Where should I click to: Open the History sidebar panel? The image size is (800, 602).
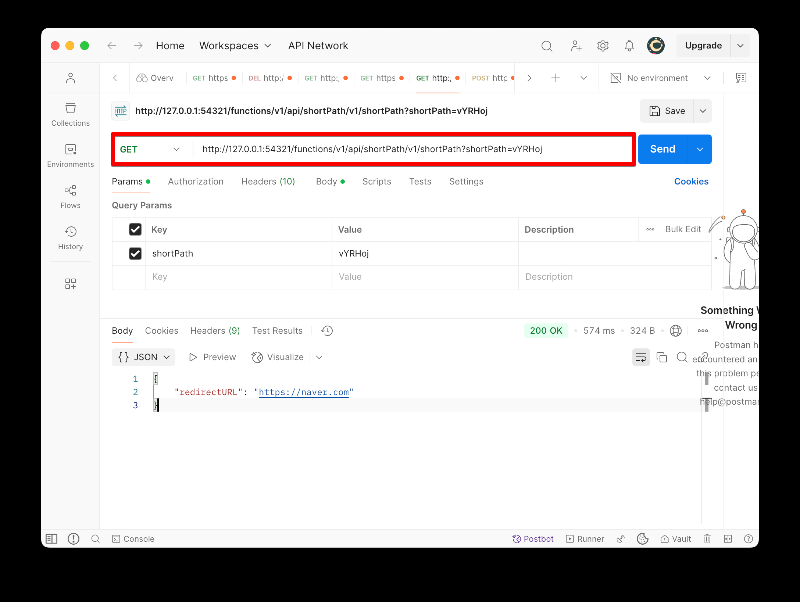(x=70, y=238)
